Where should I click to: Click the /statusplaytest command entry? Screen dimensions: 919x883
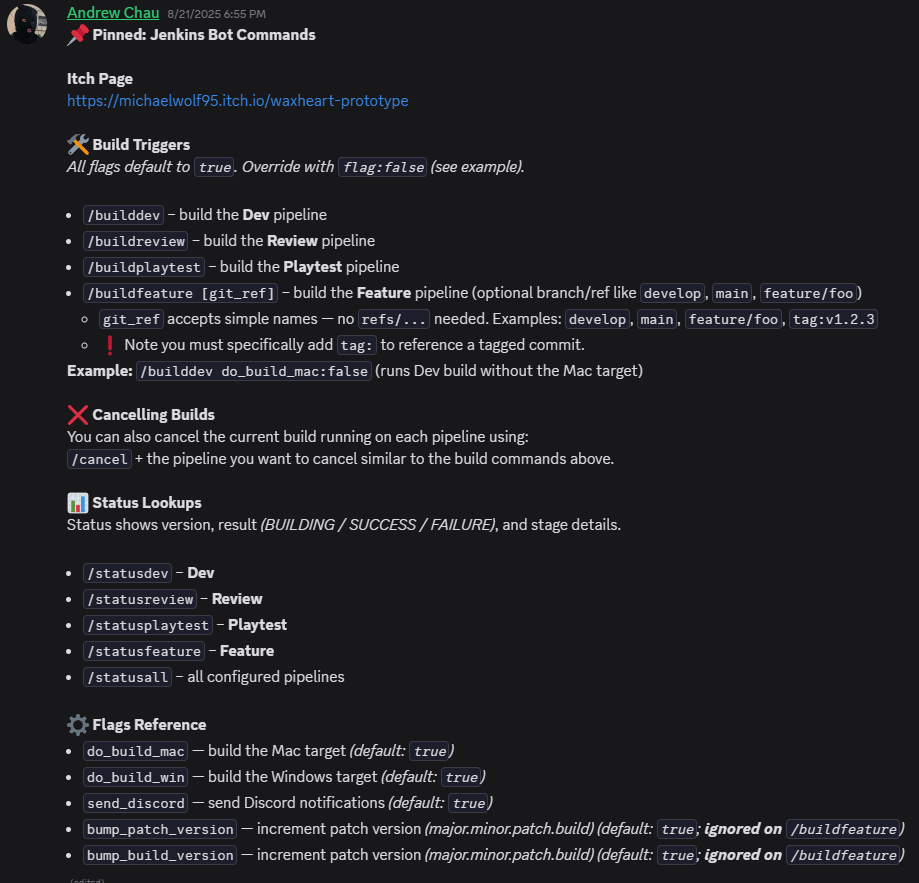click(147, 625)
